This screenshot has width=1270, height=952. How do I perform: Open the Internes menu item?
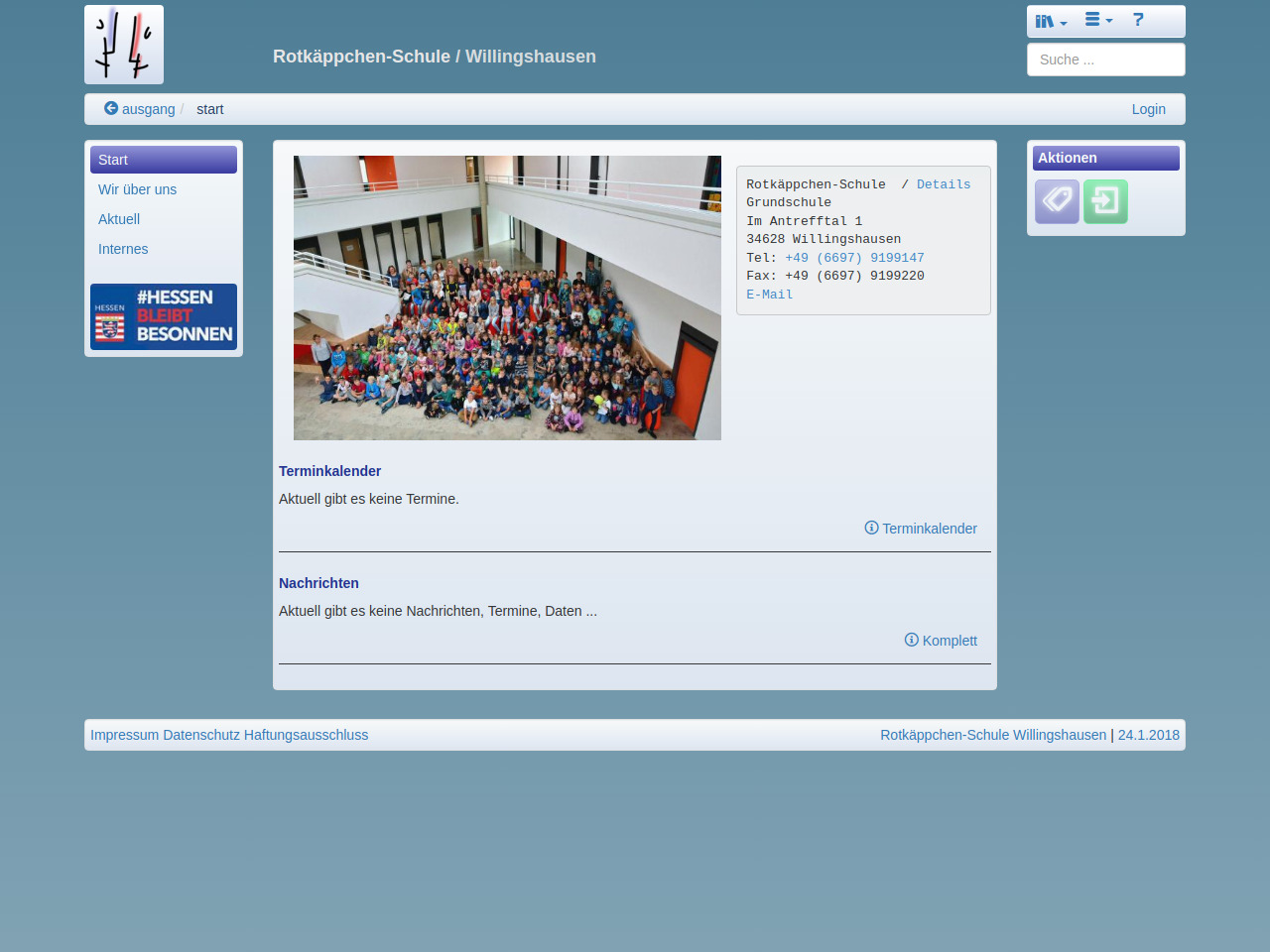[123, 249]
